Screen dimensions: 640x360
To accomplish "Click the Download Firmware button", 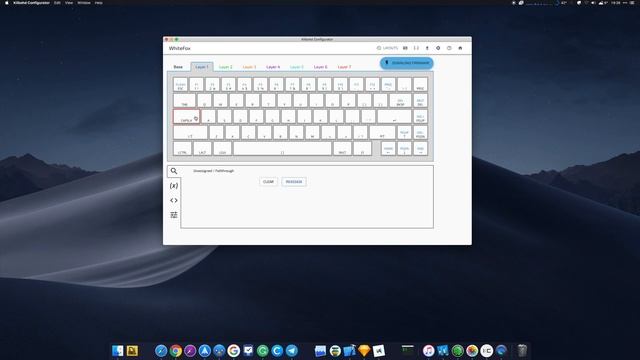I will [x=407, y=63].
